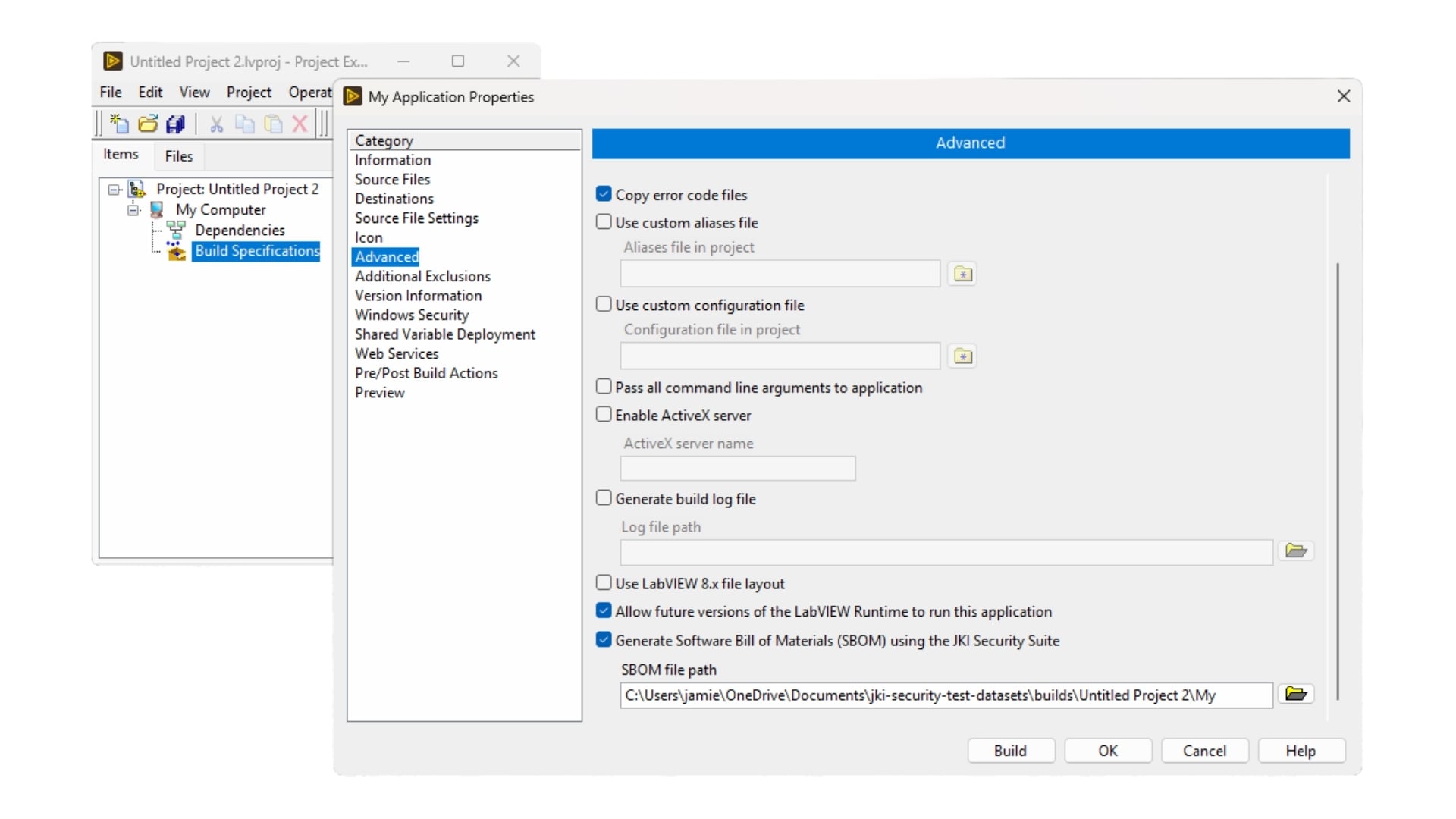Click the Untitled Project 2 project icon
Viewport: 1456px width, 819px height.
pyautogui.click(x=137, y=189)
